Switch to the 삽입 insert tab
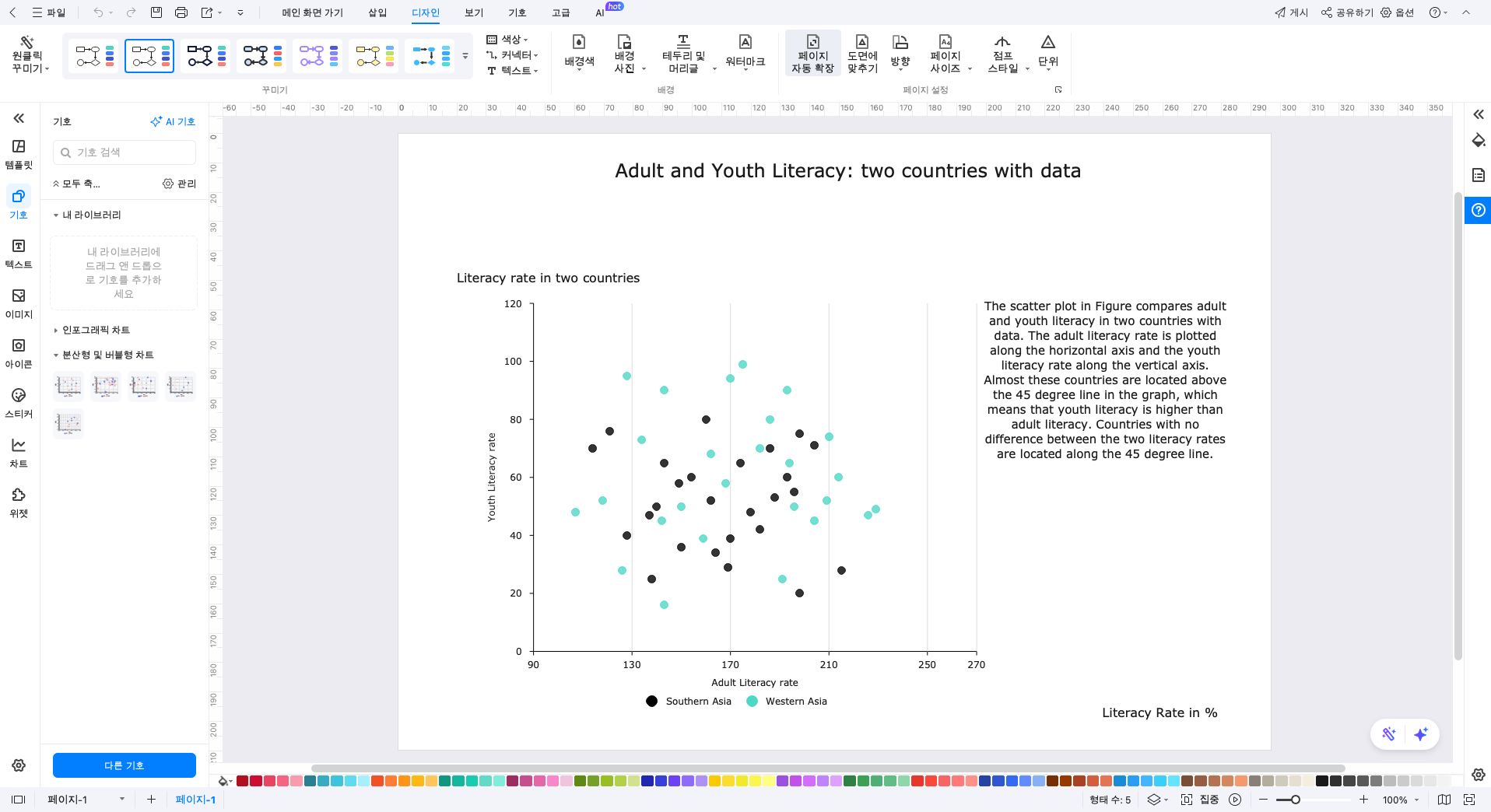Image resolution: width=1491 pixels, height=812 pixels. 377,12
